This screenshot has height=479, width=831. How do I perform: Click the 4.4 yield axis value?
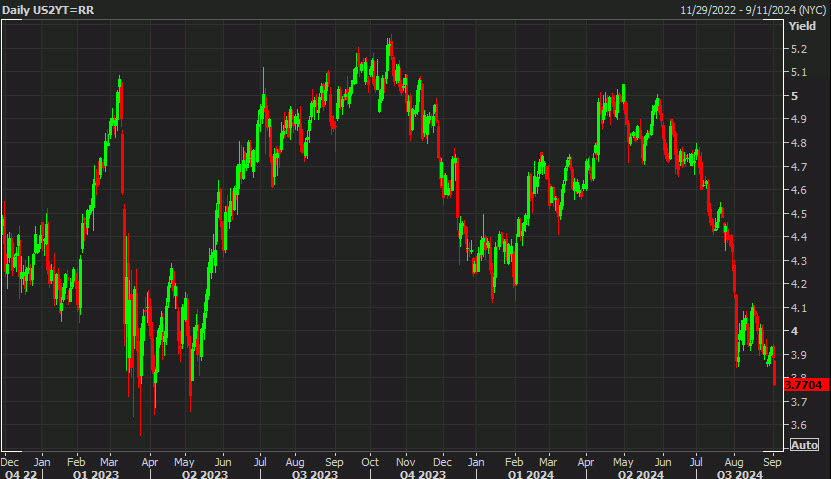[798, 237]
